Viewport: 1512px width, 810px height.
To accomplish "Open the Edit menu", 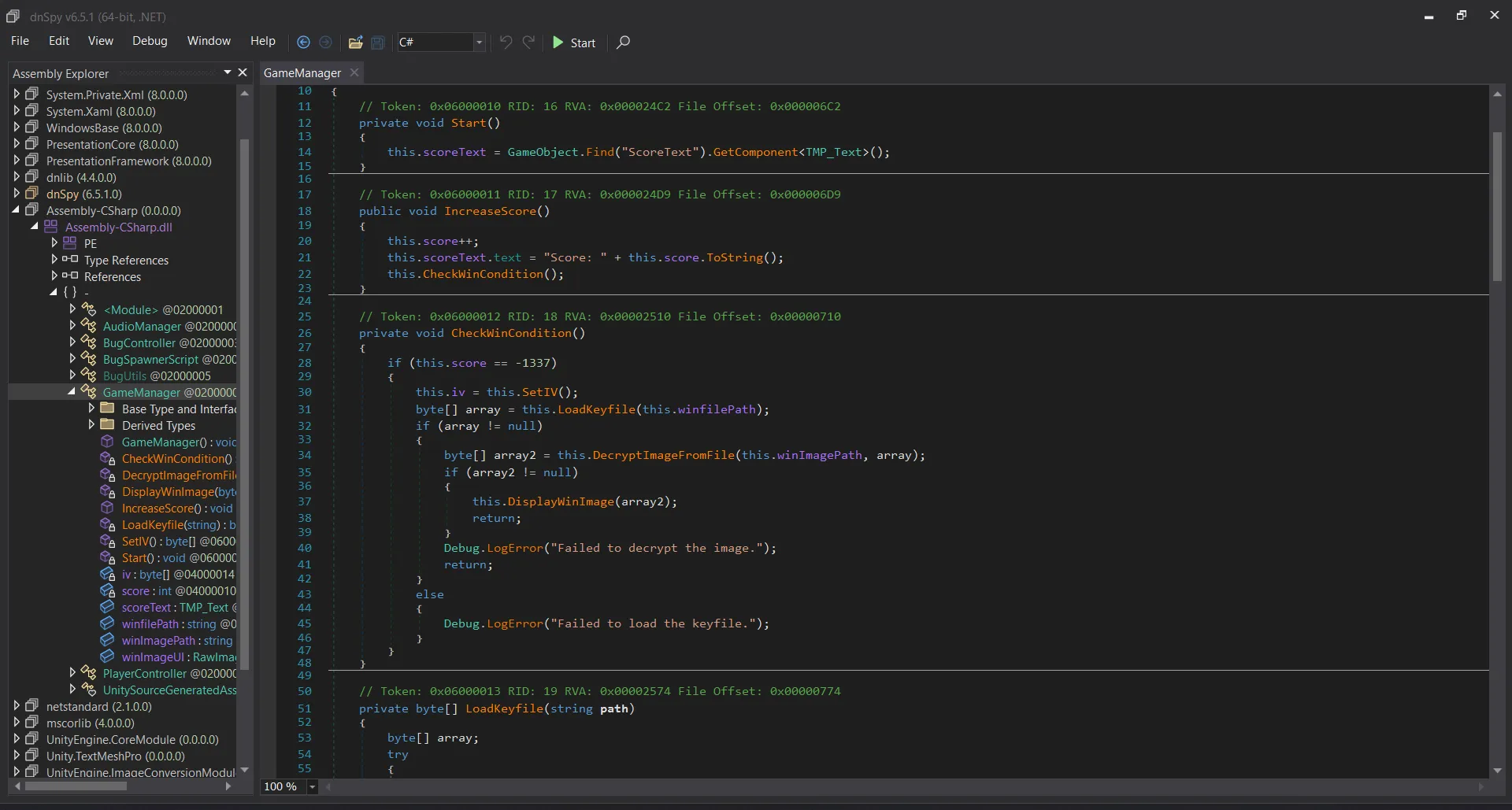I will point(59,41).
